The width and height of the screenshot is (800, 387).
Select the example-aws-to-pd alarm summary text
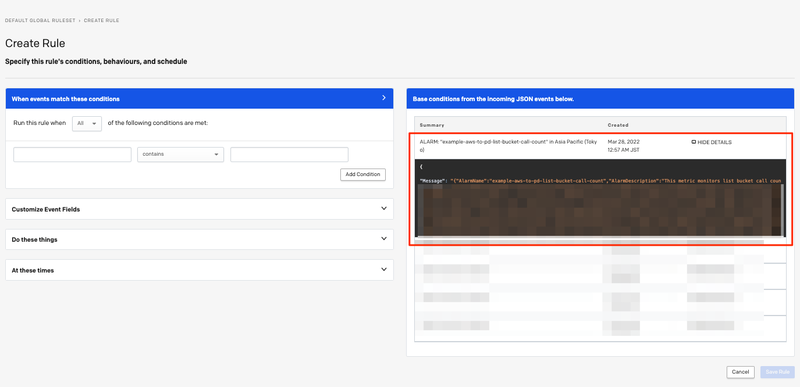tap(508, 146)
